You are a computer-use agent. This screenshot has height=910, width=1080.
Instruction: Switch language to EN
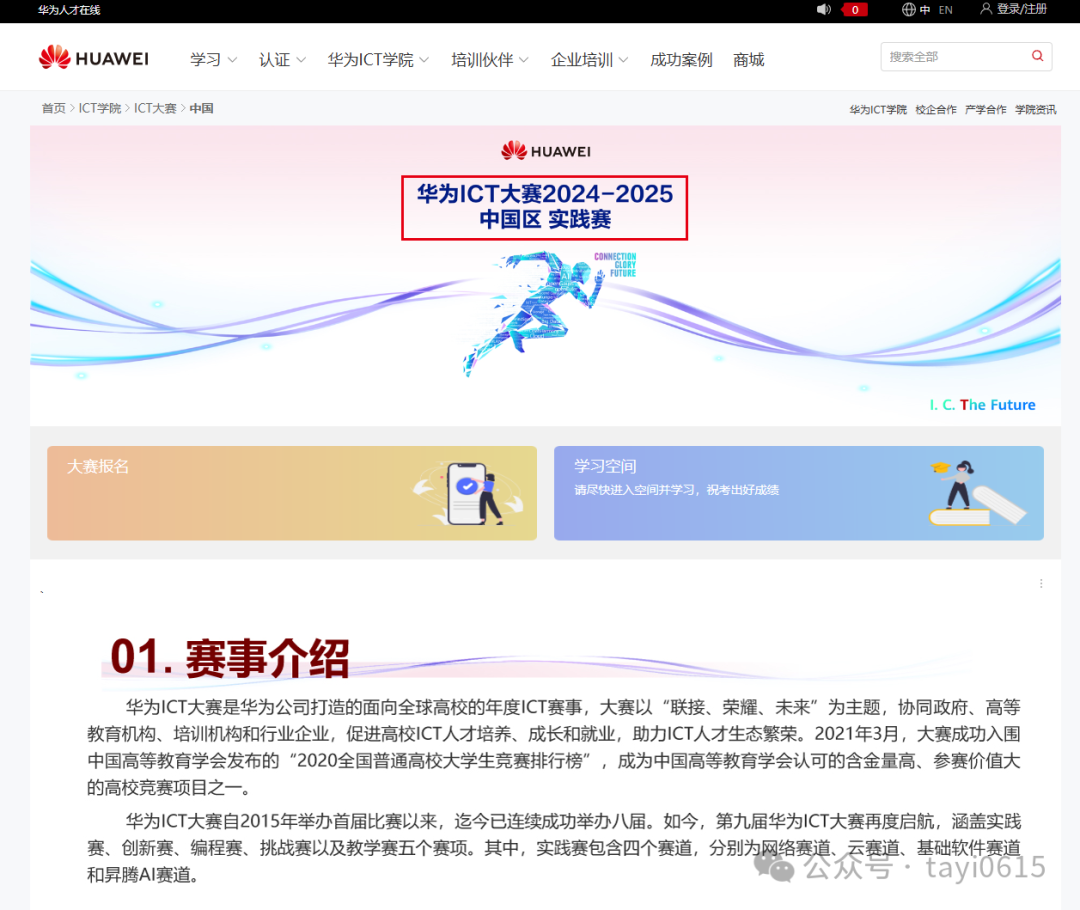click(x=945, y=10)
